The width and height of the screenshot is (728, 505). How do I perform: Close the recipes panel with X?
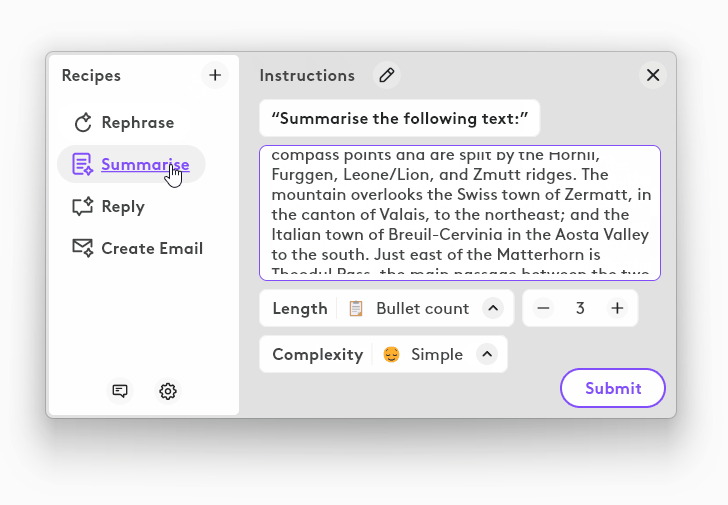tap(653, 75)
